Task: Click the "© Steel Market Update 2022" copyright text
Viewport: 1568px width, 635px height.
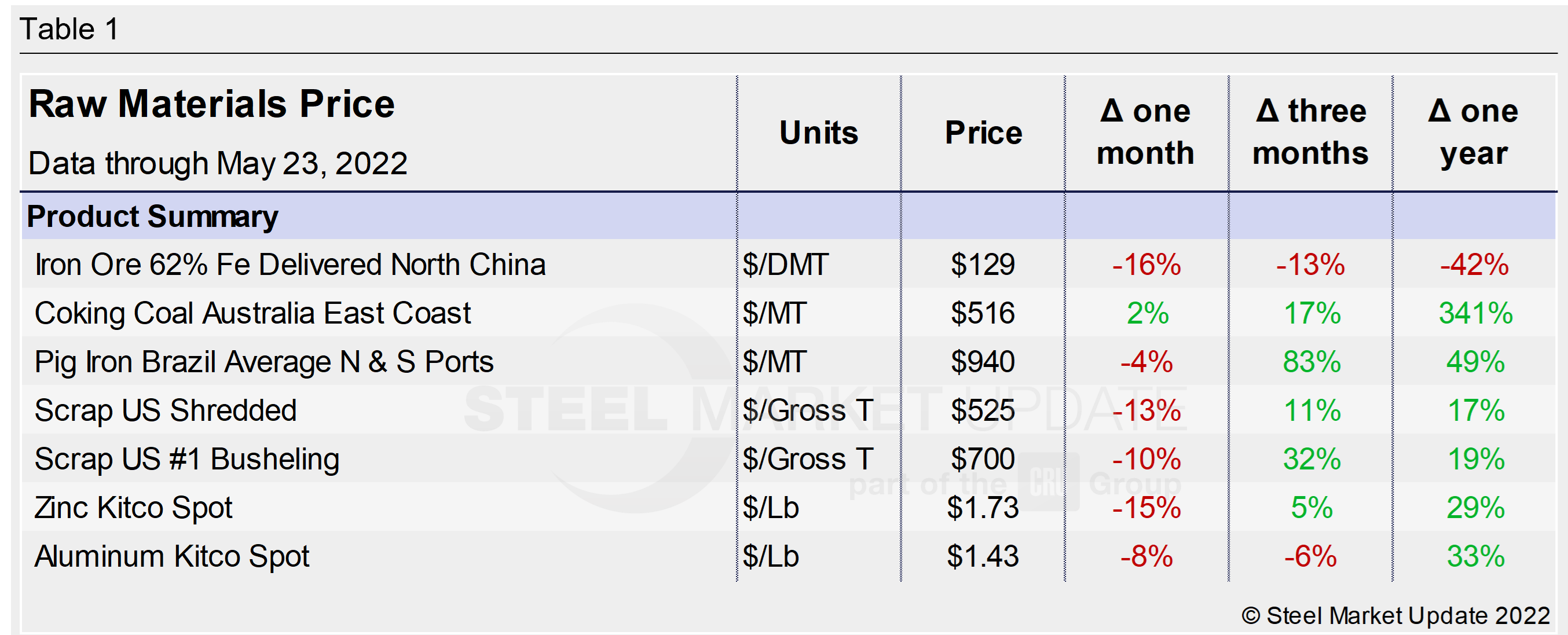Action: coord(1395,615)
